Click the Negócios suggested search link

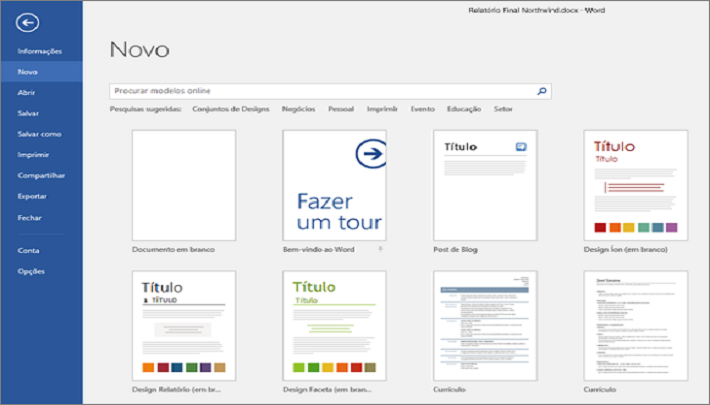click(x=299, y=109)
